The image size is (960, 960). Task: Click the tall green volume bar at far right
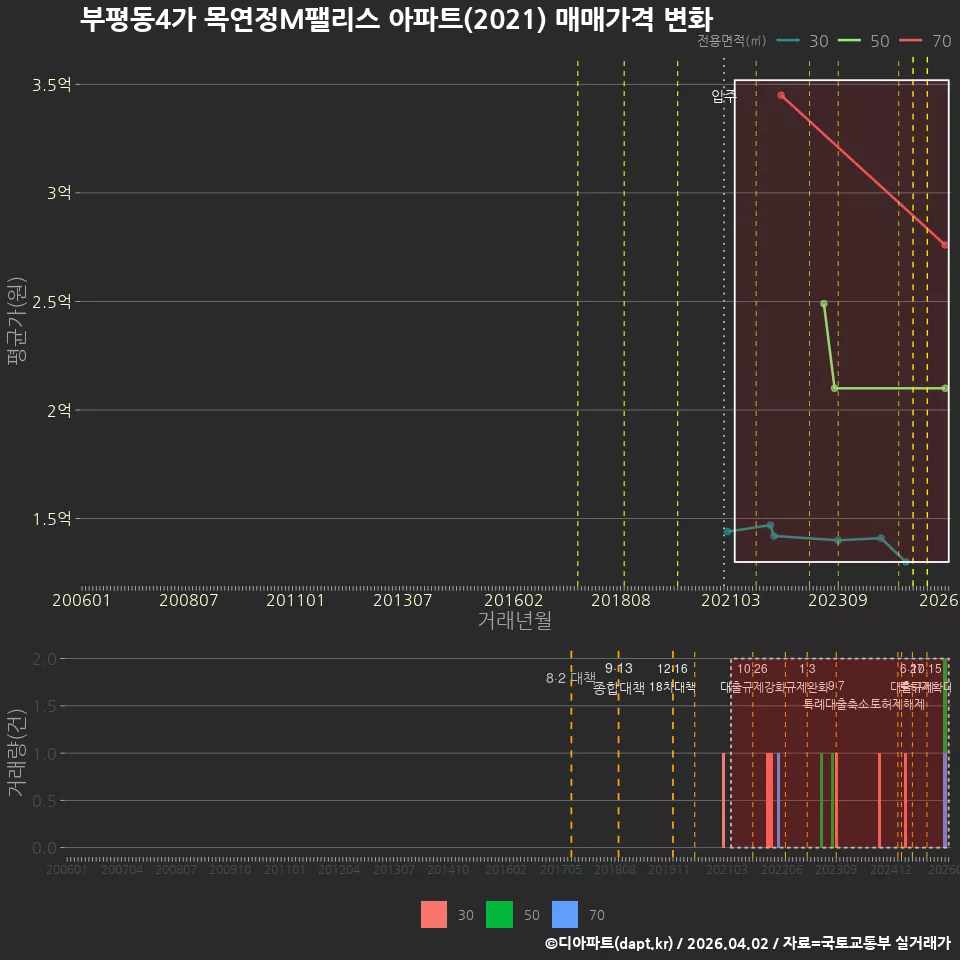[945, 706]
